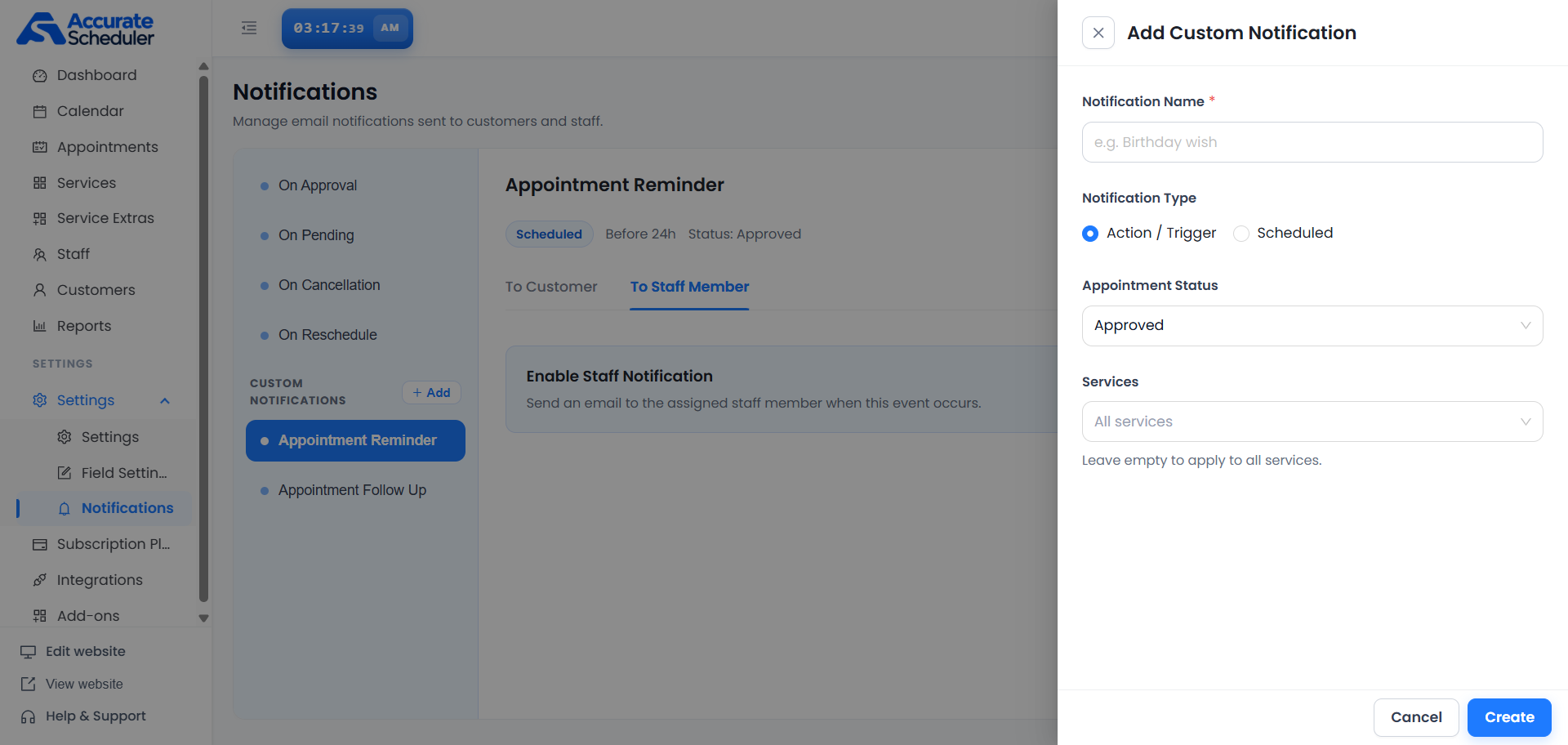The image size is (1568, 745).
Task: Click the Services grid icon
Action: click(x=39, y=183)
